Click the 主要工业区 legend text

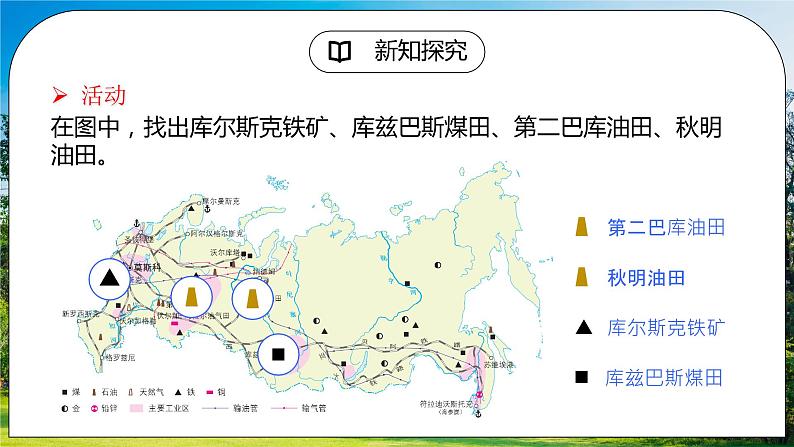[x=169, y=409]
